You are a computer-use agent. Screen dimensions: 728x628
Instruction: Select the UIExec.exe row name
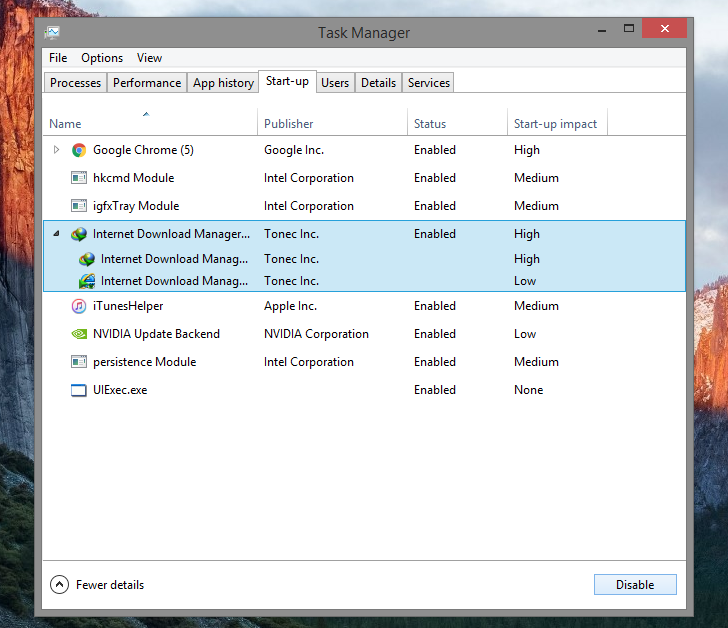click(120, 390)
